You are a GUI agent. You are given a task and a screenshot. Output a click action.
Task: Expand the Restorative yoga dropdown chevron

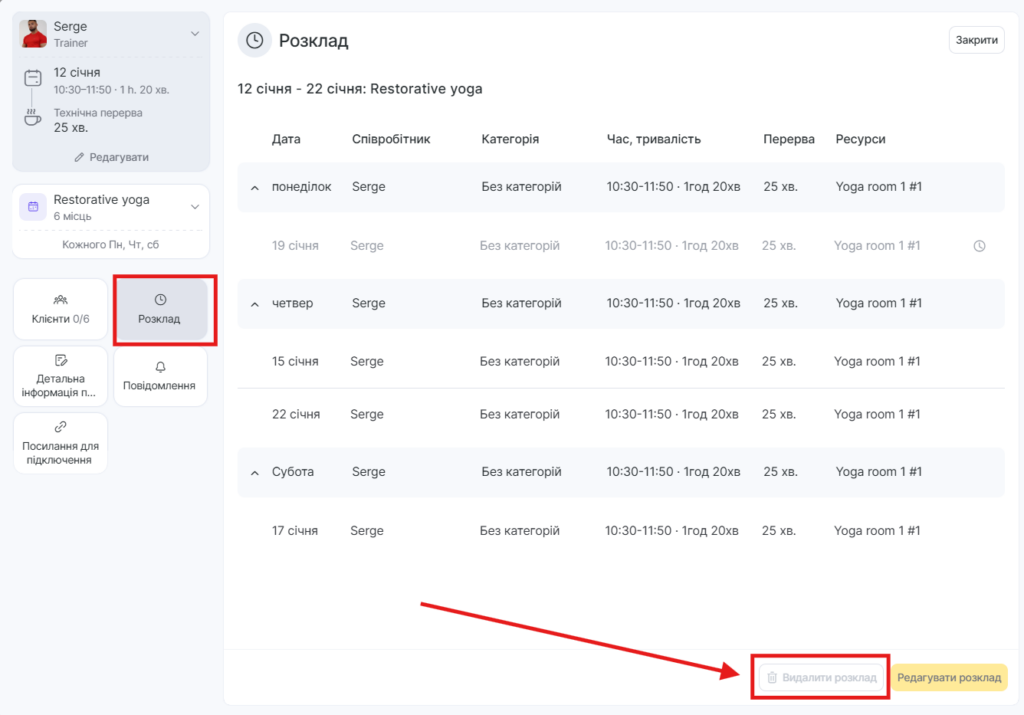195,207
